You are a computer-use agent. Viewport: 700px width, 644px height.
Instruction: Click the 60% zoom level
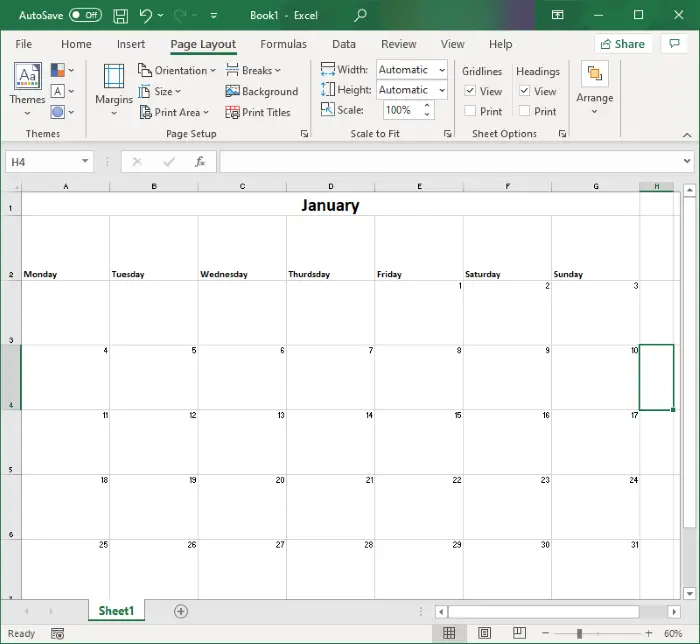click(x=673, y=633)
